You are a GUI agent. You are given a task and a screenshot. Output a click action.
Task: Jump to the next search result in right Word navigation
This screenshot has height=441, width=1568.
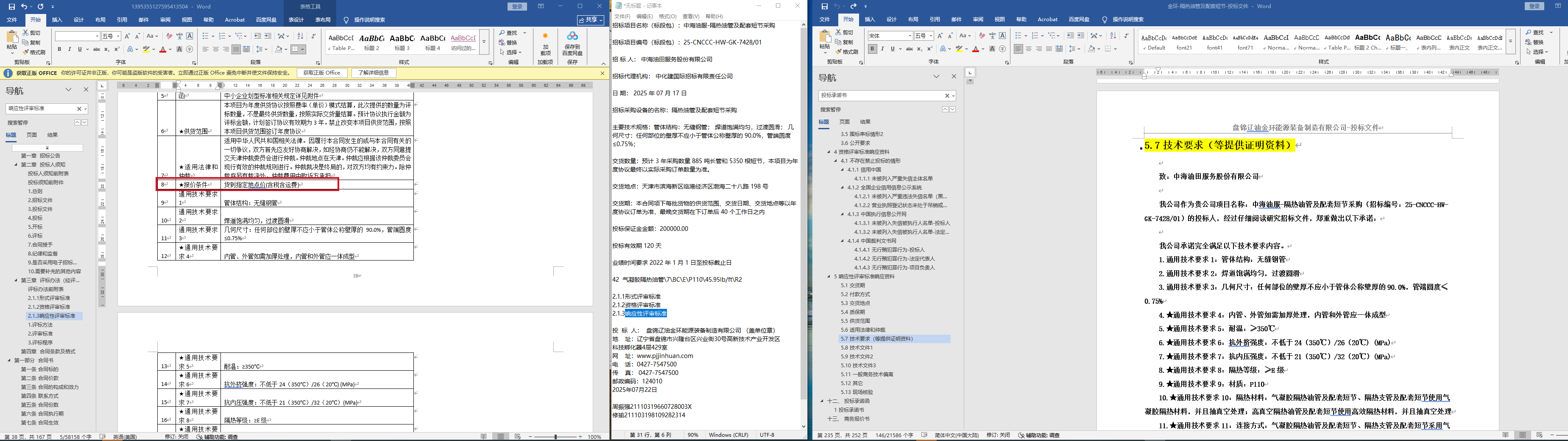pos(953,109)
